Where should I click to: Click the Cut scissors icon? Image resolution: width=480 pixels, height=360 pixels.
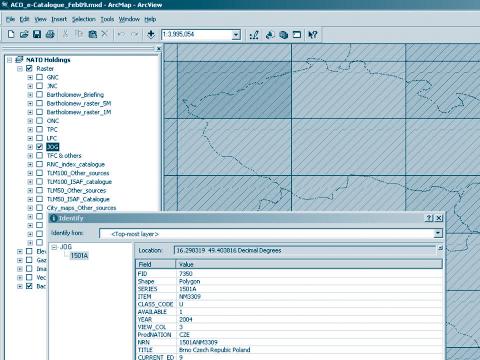coord(65,34)
